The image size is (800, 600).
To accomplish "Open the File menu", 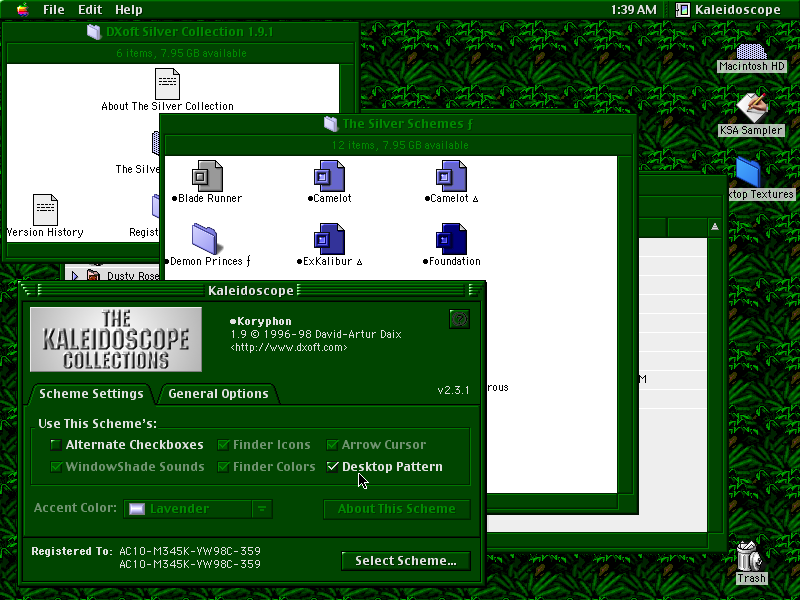I will [x=54, y=10].
